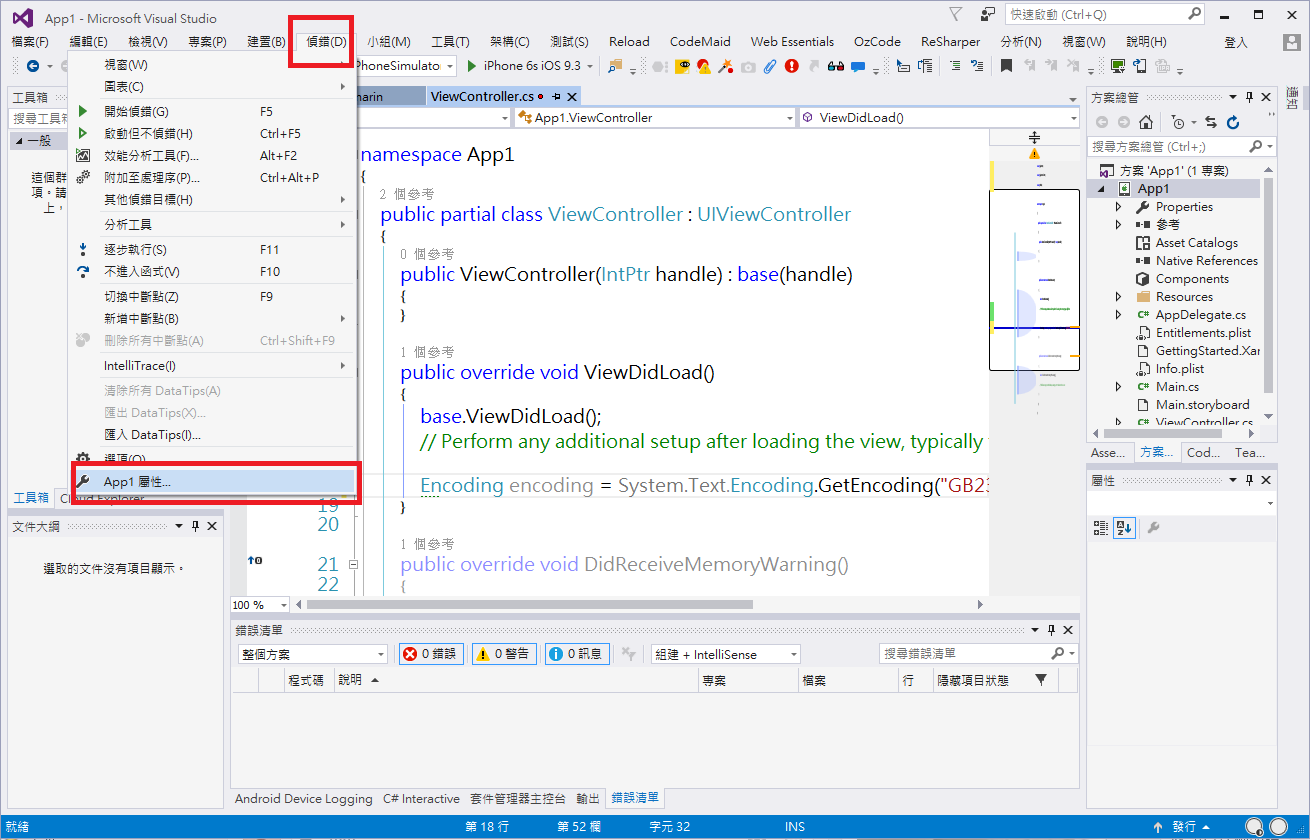
Task: Open the 工具(T) menu
Action: click(x=450, y=42)
